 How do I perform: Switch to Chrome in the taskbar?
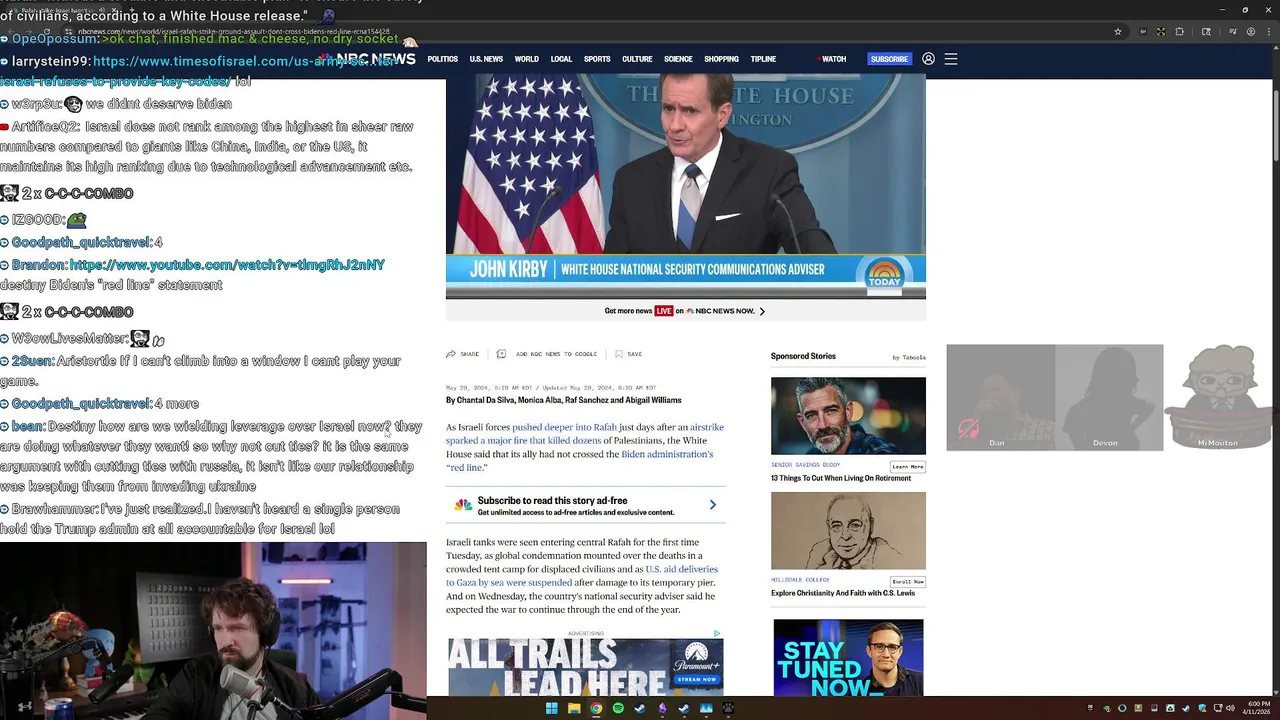[x=596, y=709]
